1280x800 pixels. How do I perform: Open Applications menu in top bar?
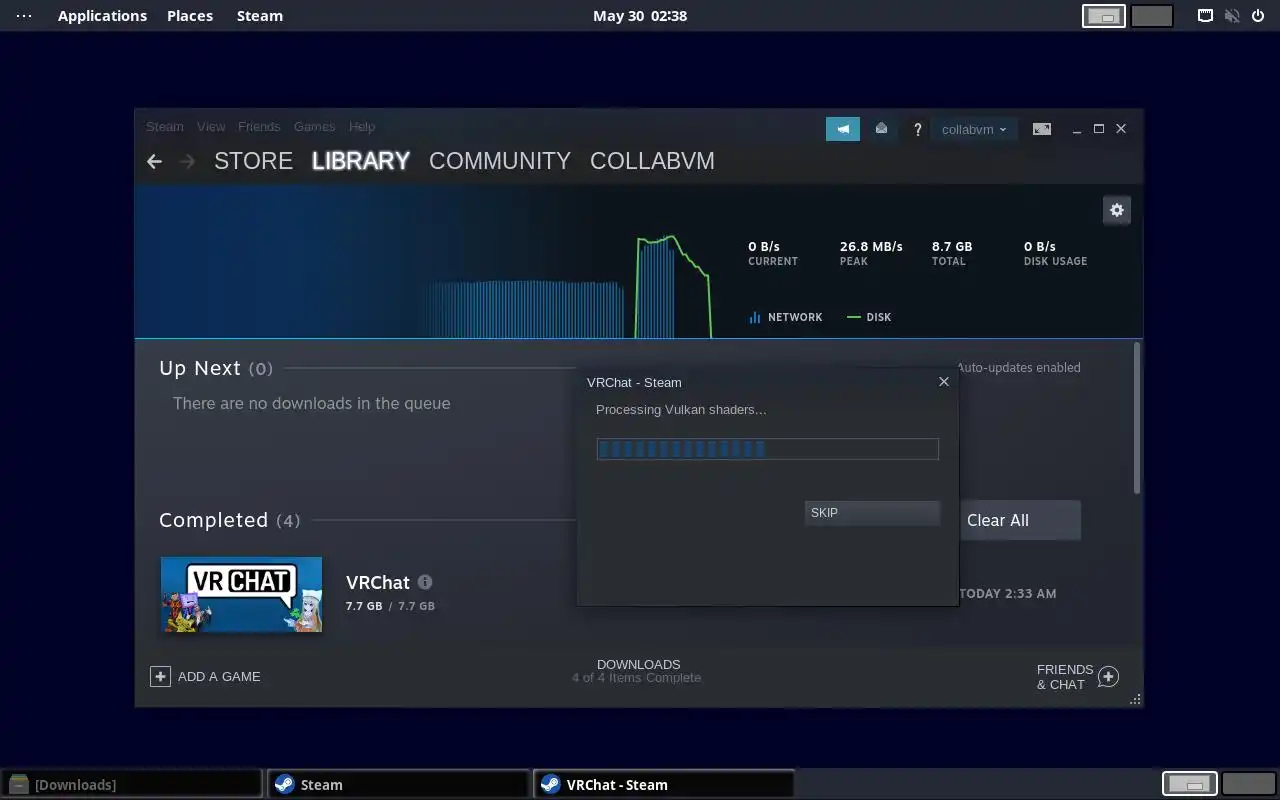click(x=102, y=16)
